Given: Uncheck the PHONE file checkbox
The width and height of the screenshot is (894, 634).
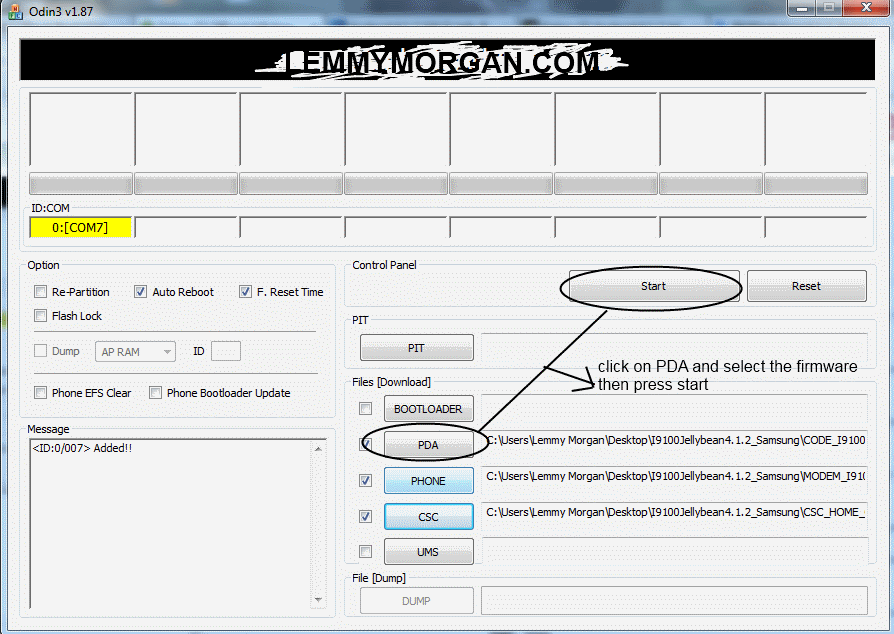Looking at the screenshot, I should coord(365,481).
